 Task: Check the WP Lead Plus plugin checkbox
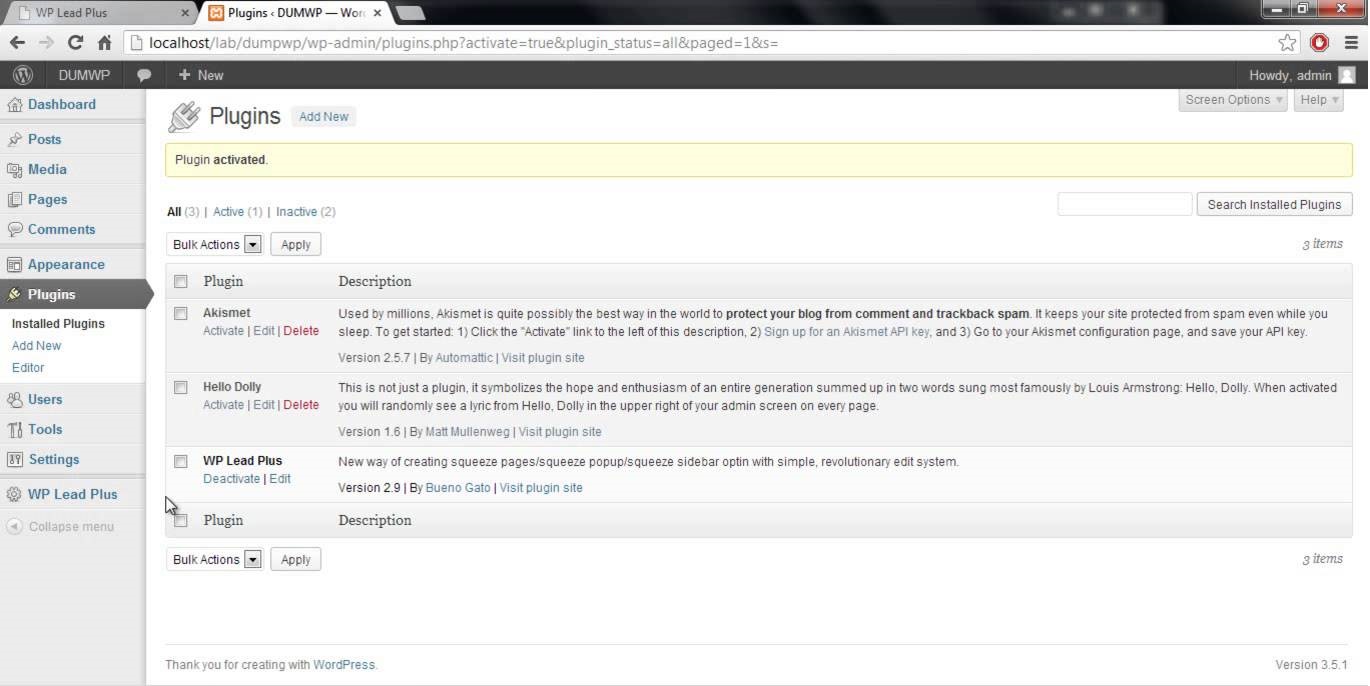181,461
